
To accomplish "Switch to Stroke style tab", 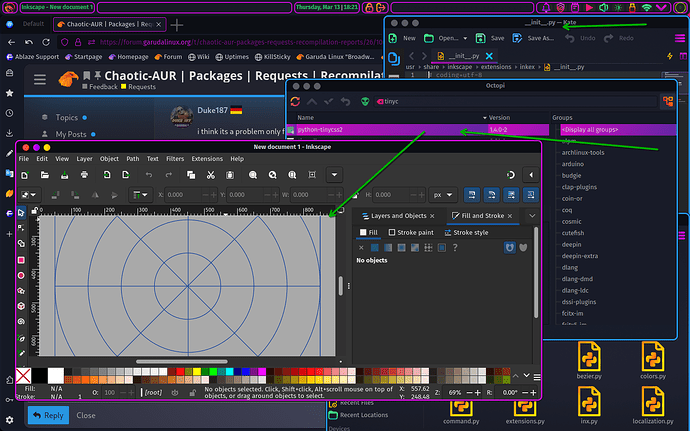I will point(466,232).
